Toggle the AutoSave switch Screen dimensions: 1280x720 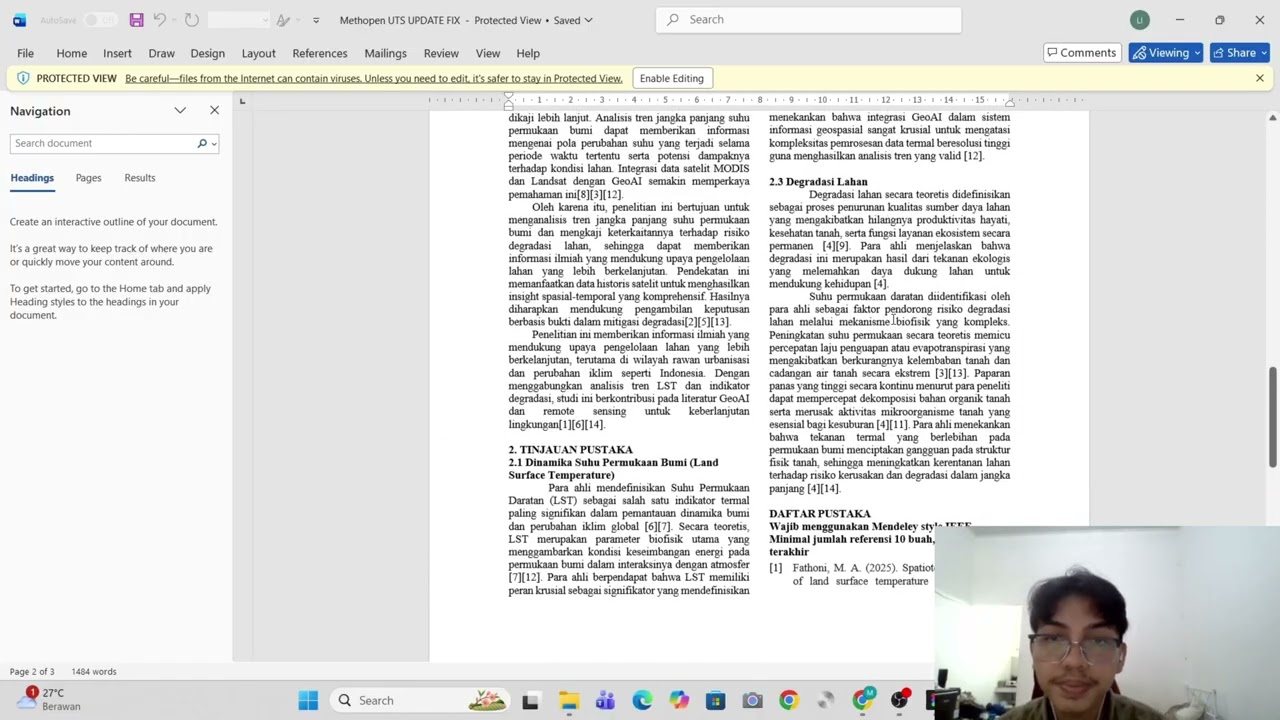98,20
